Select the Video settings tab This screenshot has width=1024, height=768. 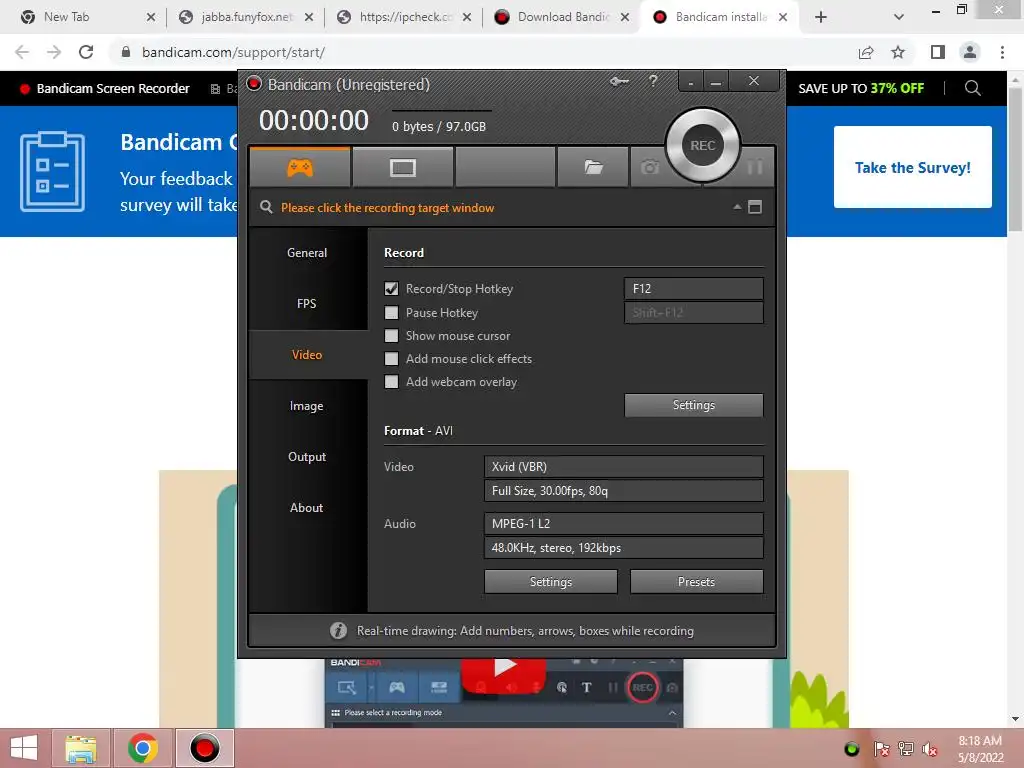coord(307,355)
